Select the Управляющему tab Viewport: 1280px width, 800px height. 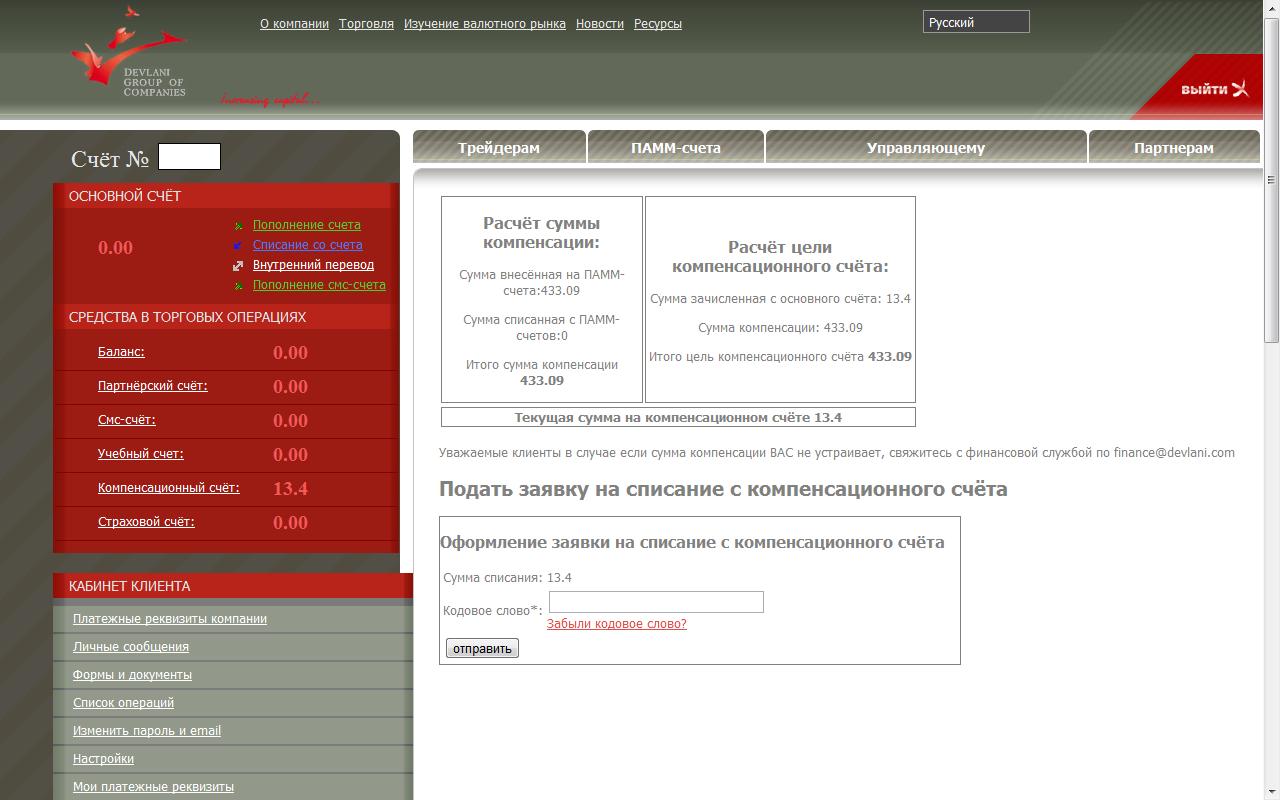coord(926,148)
